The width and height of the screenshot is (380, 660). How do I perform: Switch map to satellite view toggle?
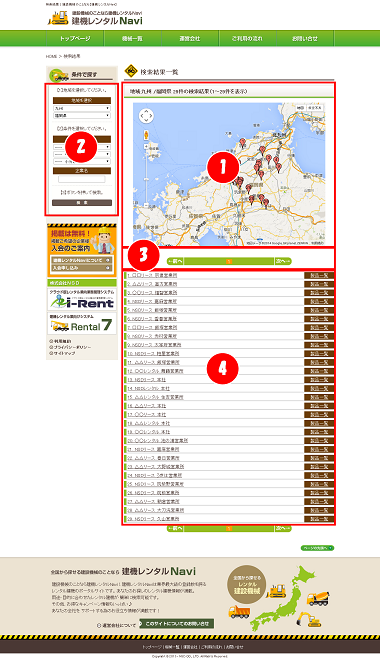[x=315, y=108]
